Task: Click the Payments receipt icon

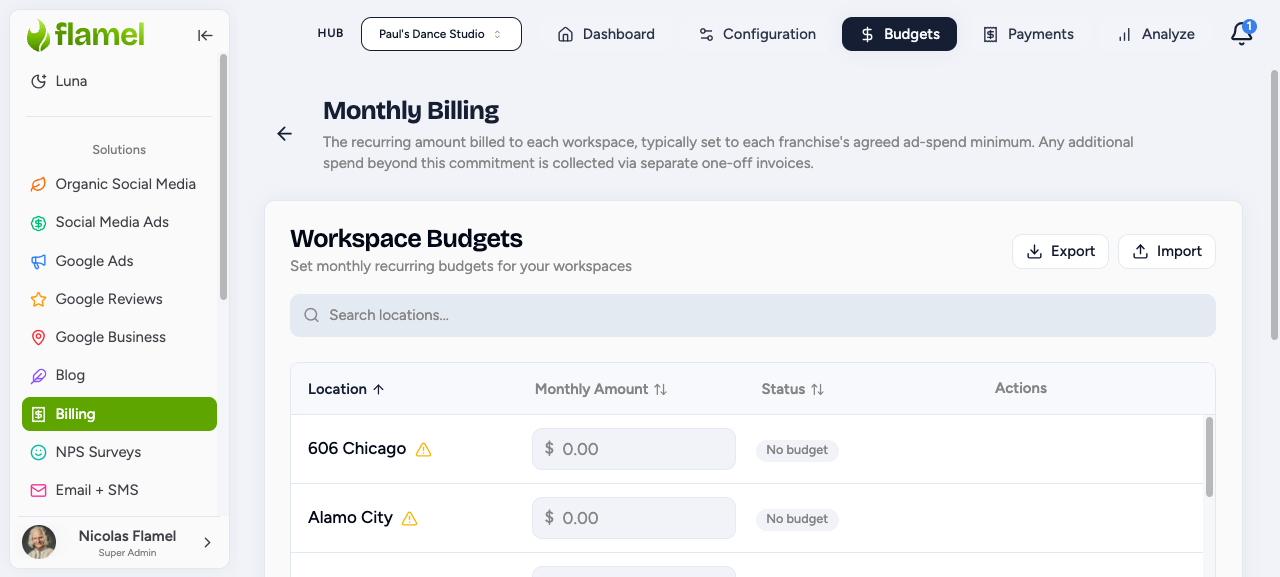Action: click(x=990, y=34)
